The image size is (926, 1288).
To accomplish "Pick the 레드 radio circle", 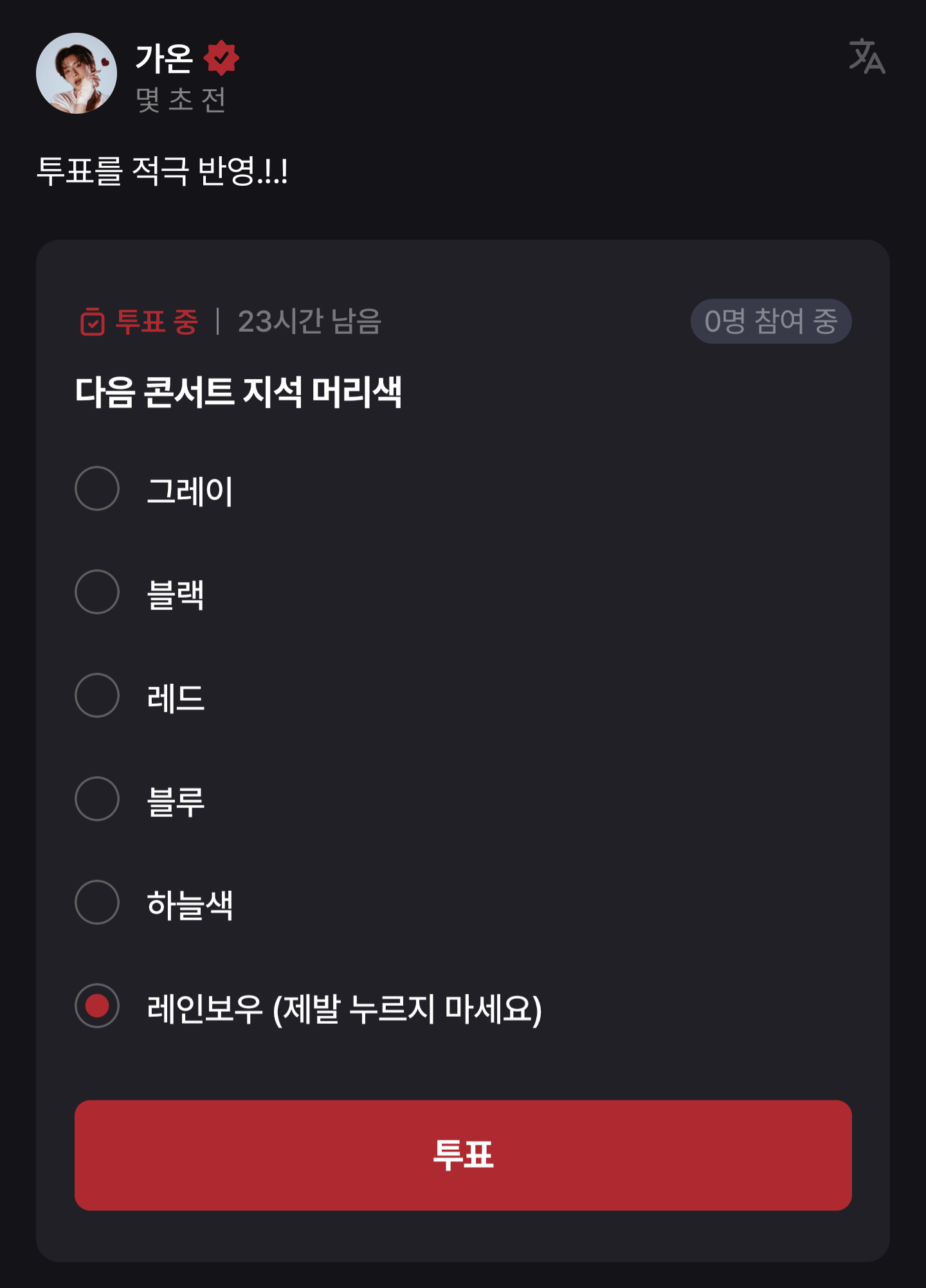I will click(x=97, y=695).
